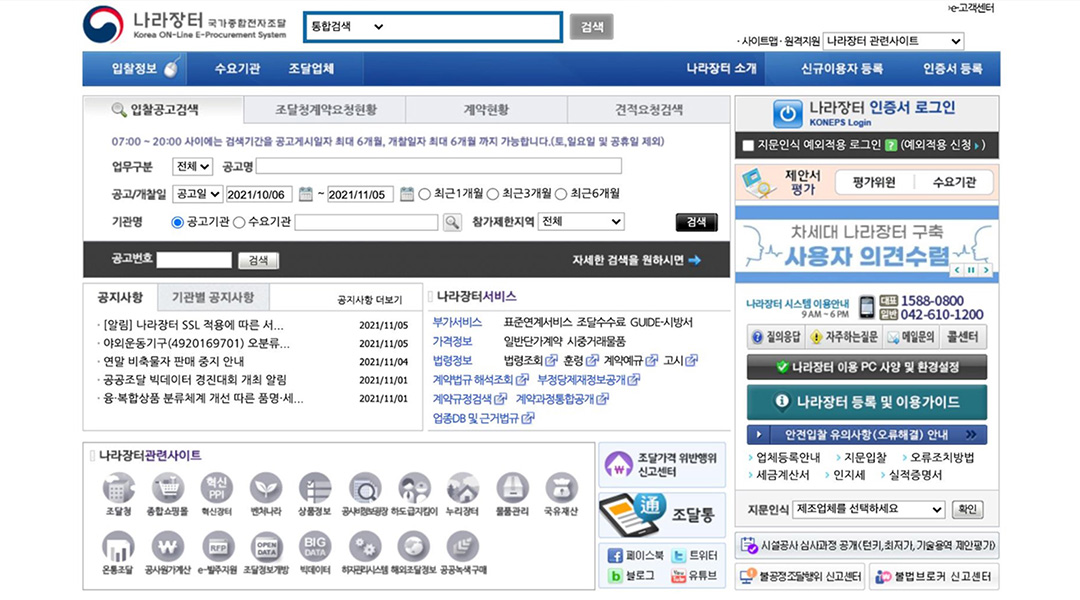Switch to the 조달청계약요청현황 tab

point(325,110)
